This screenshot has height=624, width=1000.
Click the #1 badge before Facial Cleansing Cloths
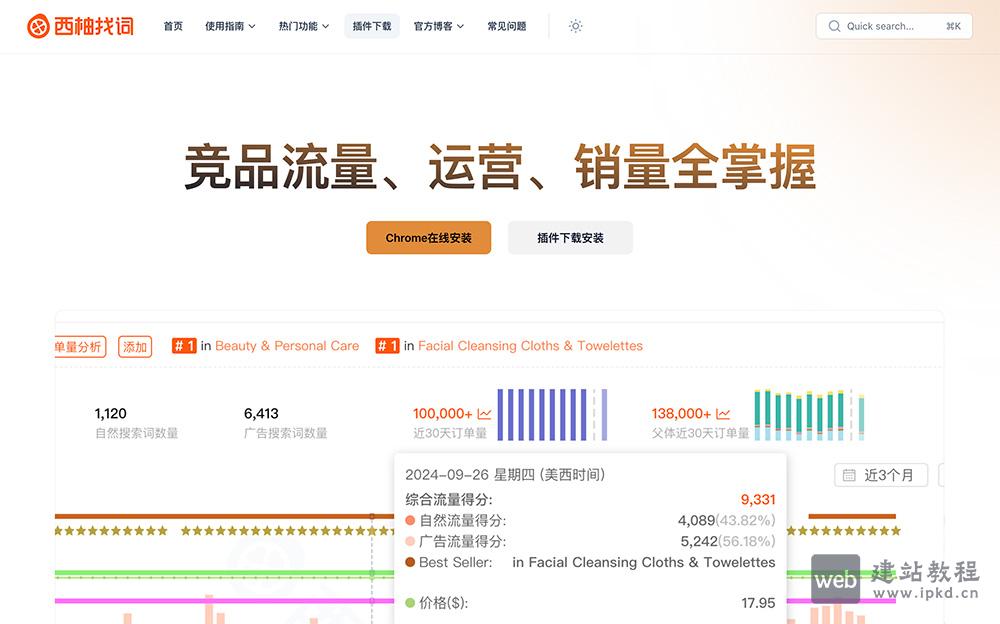click(387, 346)
